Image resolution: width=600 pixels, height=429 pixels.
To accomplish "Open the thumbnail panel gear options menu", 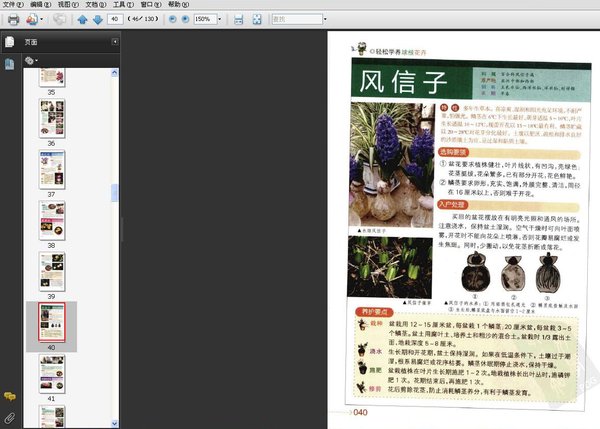I will [31, 60].
